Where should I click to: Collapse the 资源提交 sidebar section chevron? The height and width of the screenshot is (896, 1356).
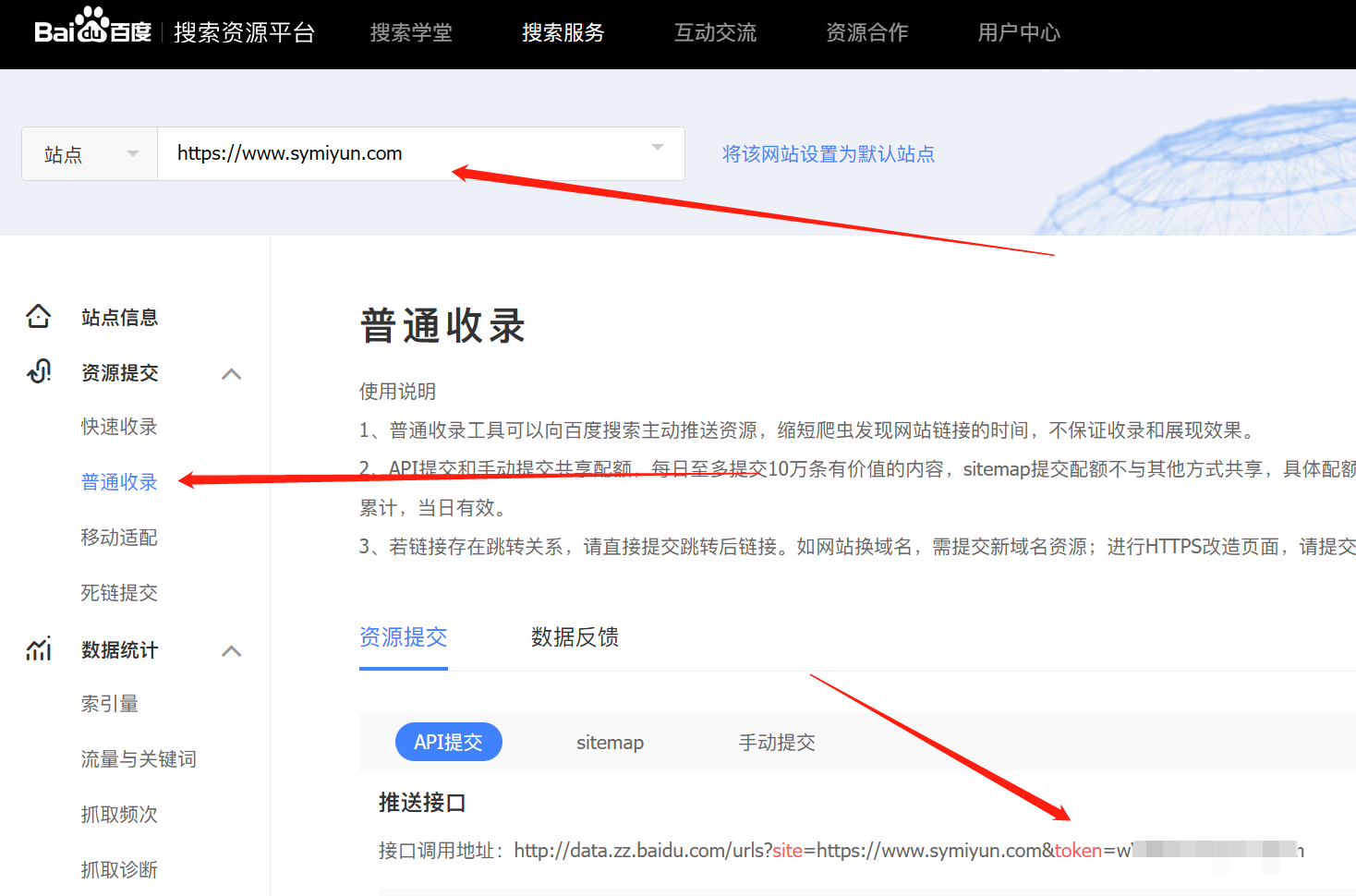232,374
